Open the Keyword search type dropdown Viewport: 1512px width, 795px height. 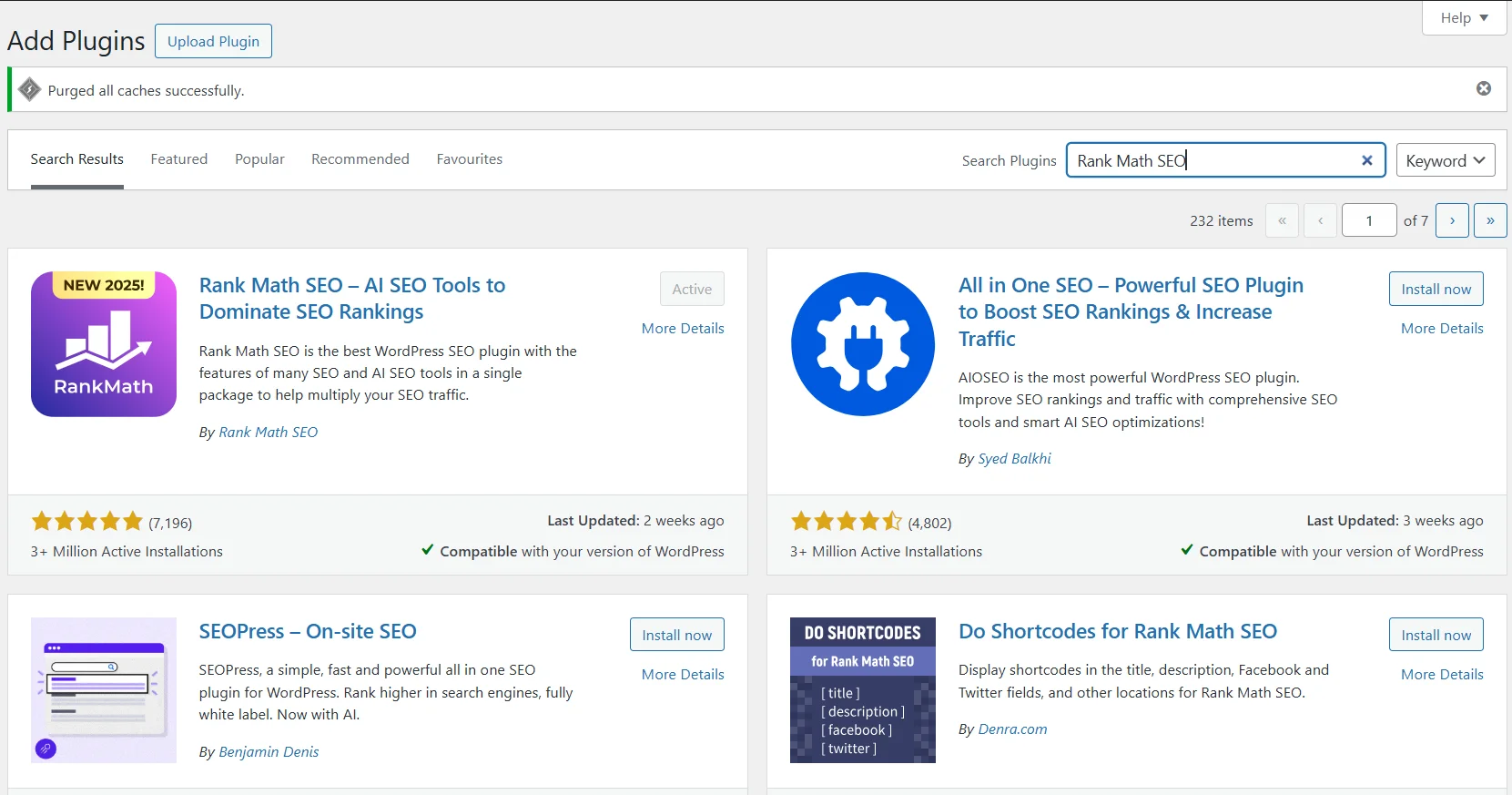pos(1446,160)
